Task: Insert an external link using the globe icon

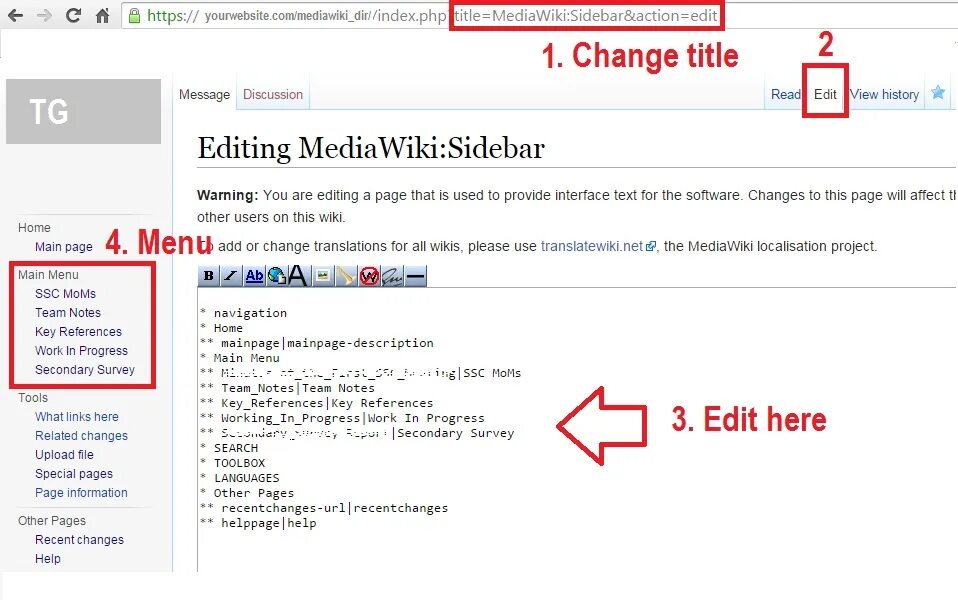Action: click(x=276, y=276)
